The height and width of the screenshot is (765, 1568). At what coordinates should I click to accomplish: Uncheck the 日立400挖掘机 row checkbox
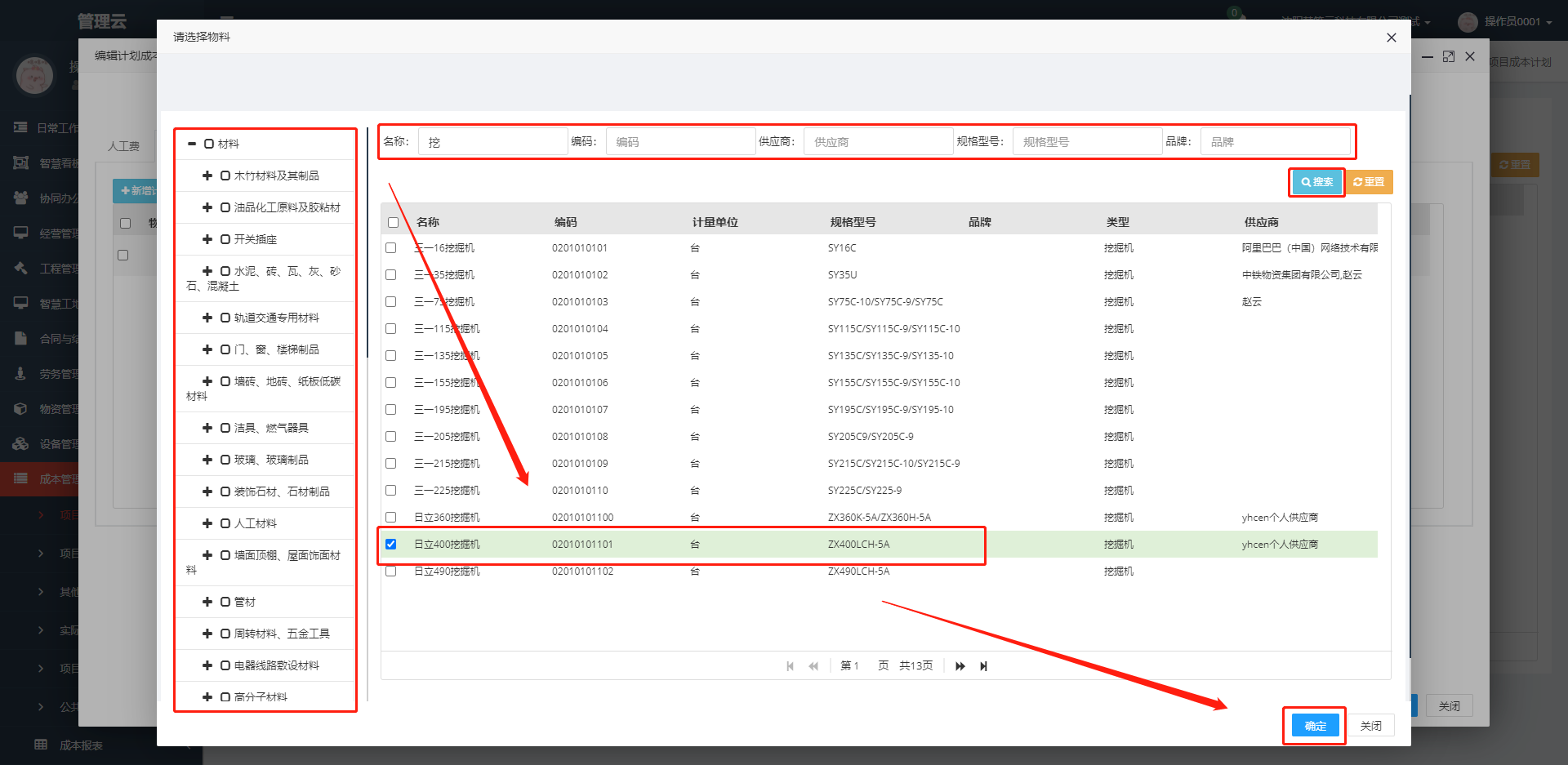click(x=390, y=545)
